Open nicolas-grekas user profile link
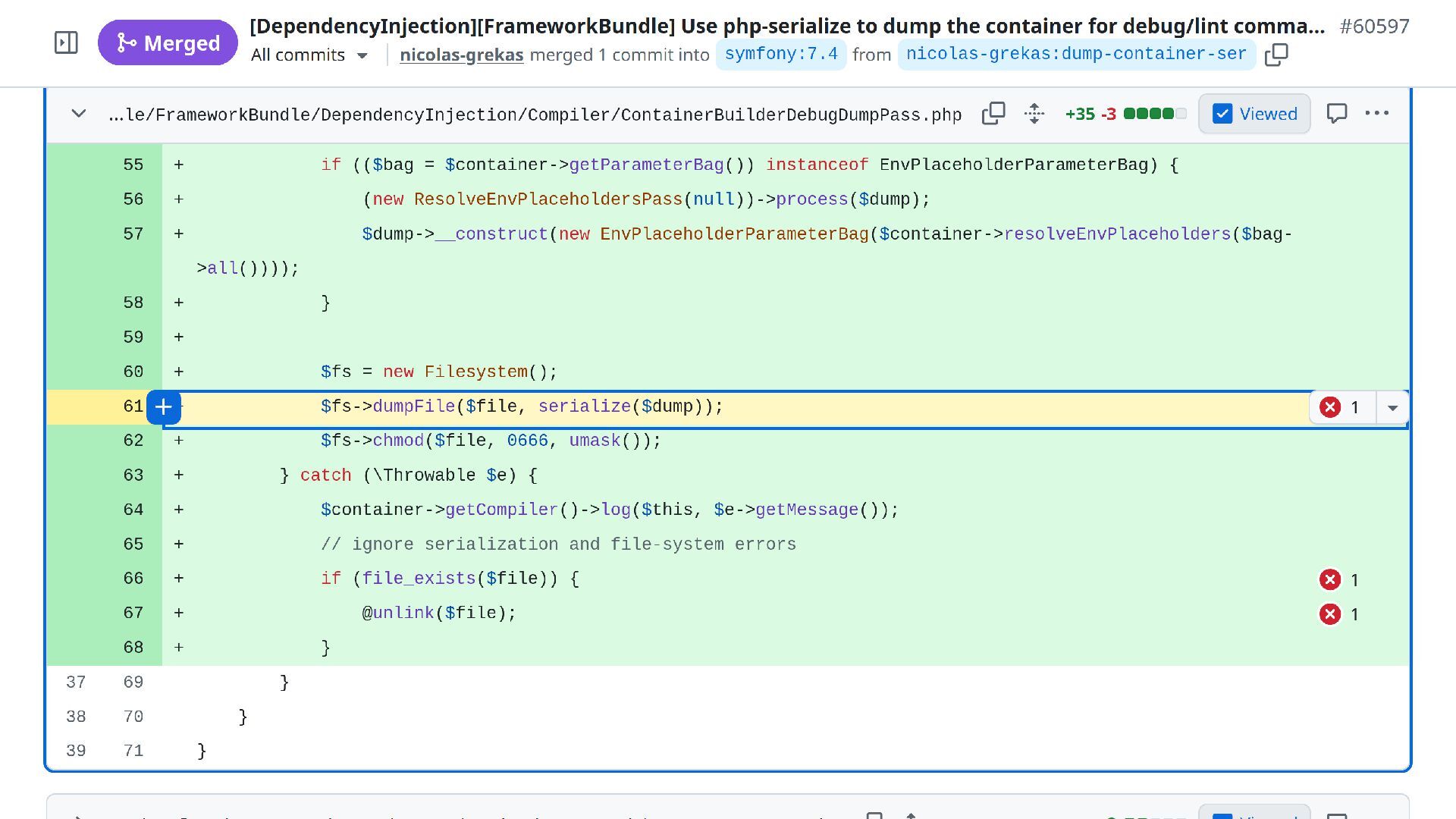 tap(461, 55)
